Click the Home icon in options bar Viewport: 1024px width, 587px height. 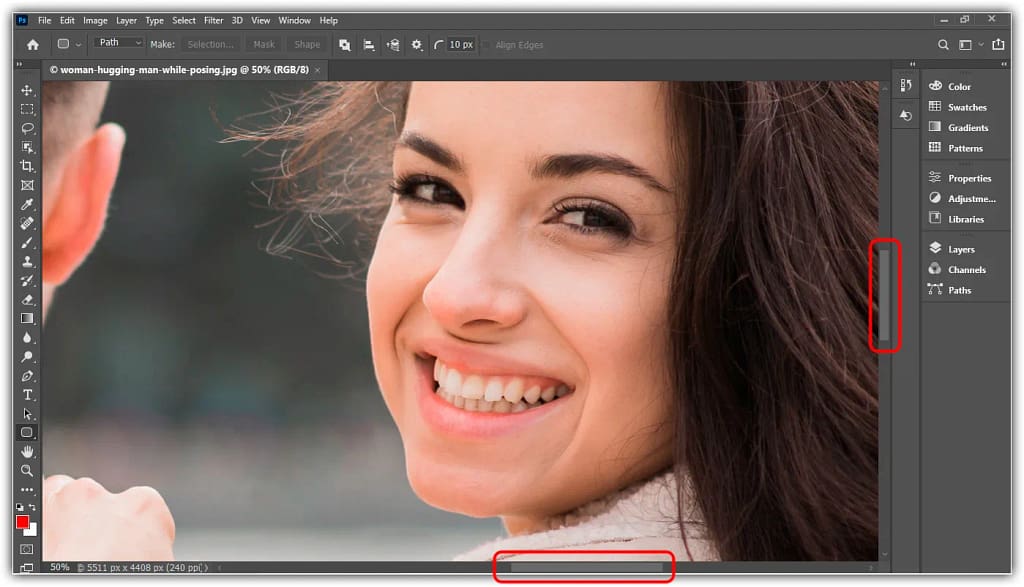click(32, 44)
